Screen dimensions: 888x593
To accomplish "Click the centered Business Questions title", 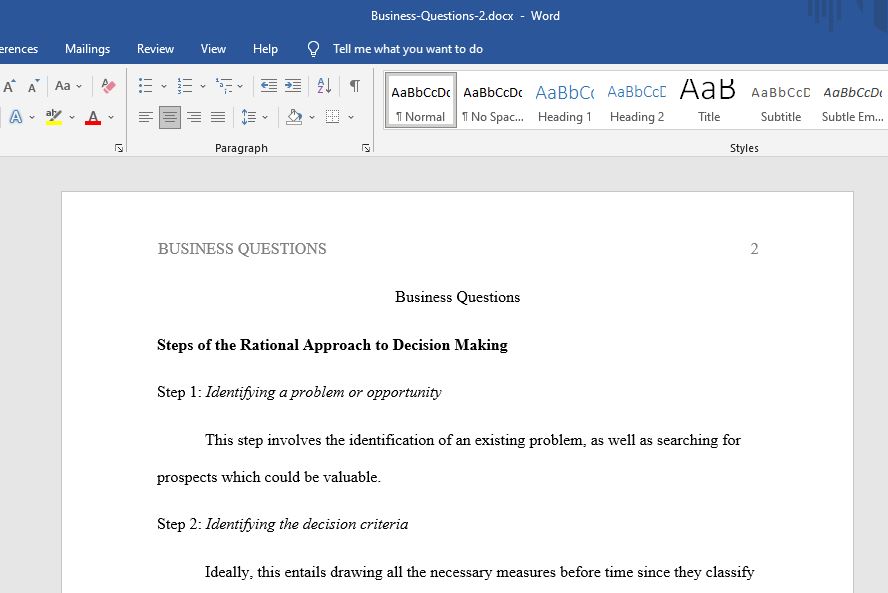I will coord(457,297).
